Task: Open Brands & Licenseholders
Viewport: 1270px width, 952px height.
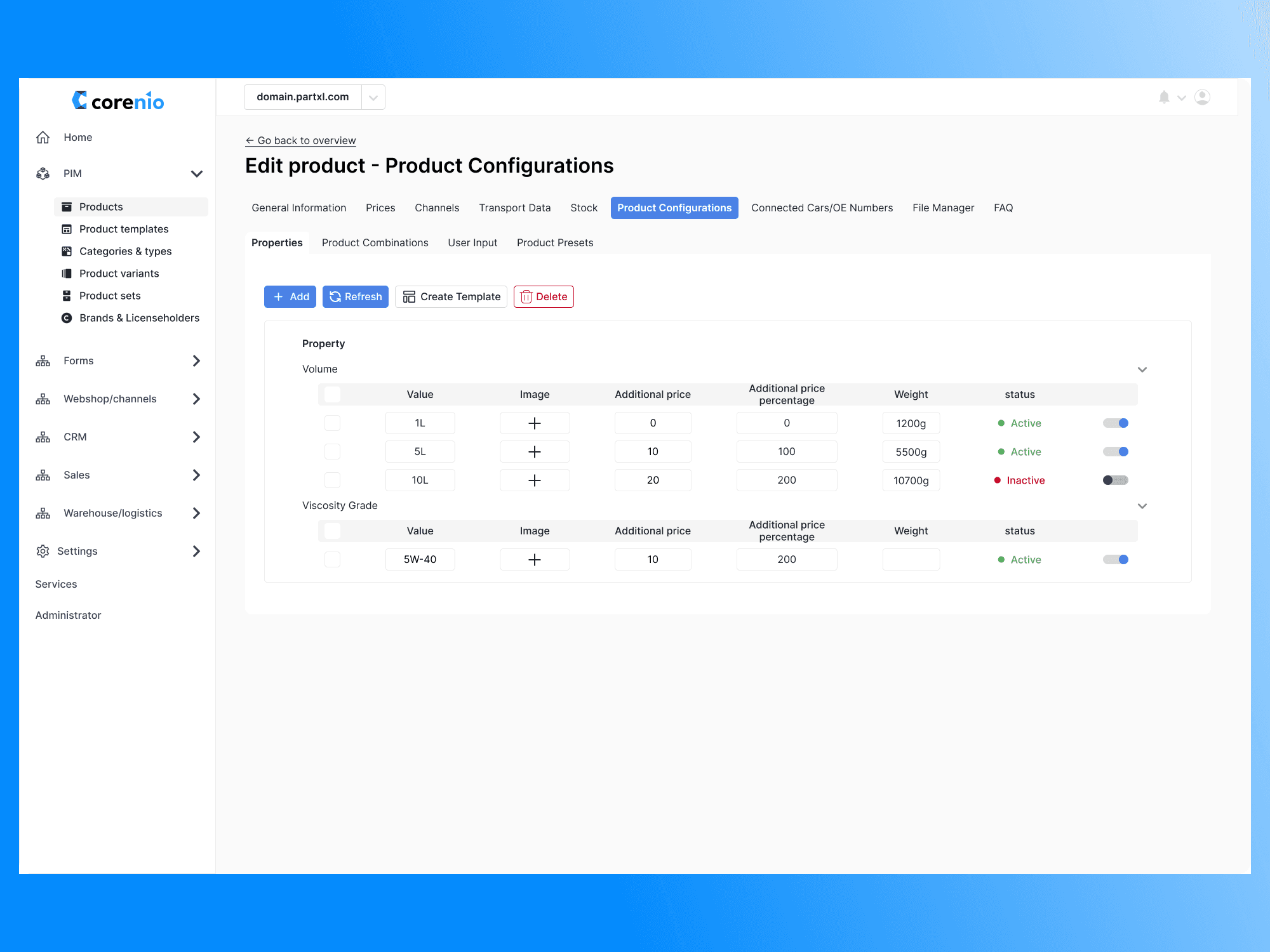Action: click(x=139, y=317)
